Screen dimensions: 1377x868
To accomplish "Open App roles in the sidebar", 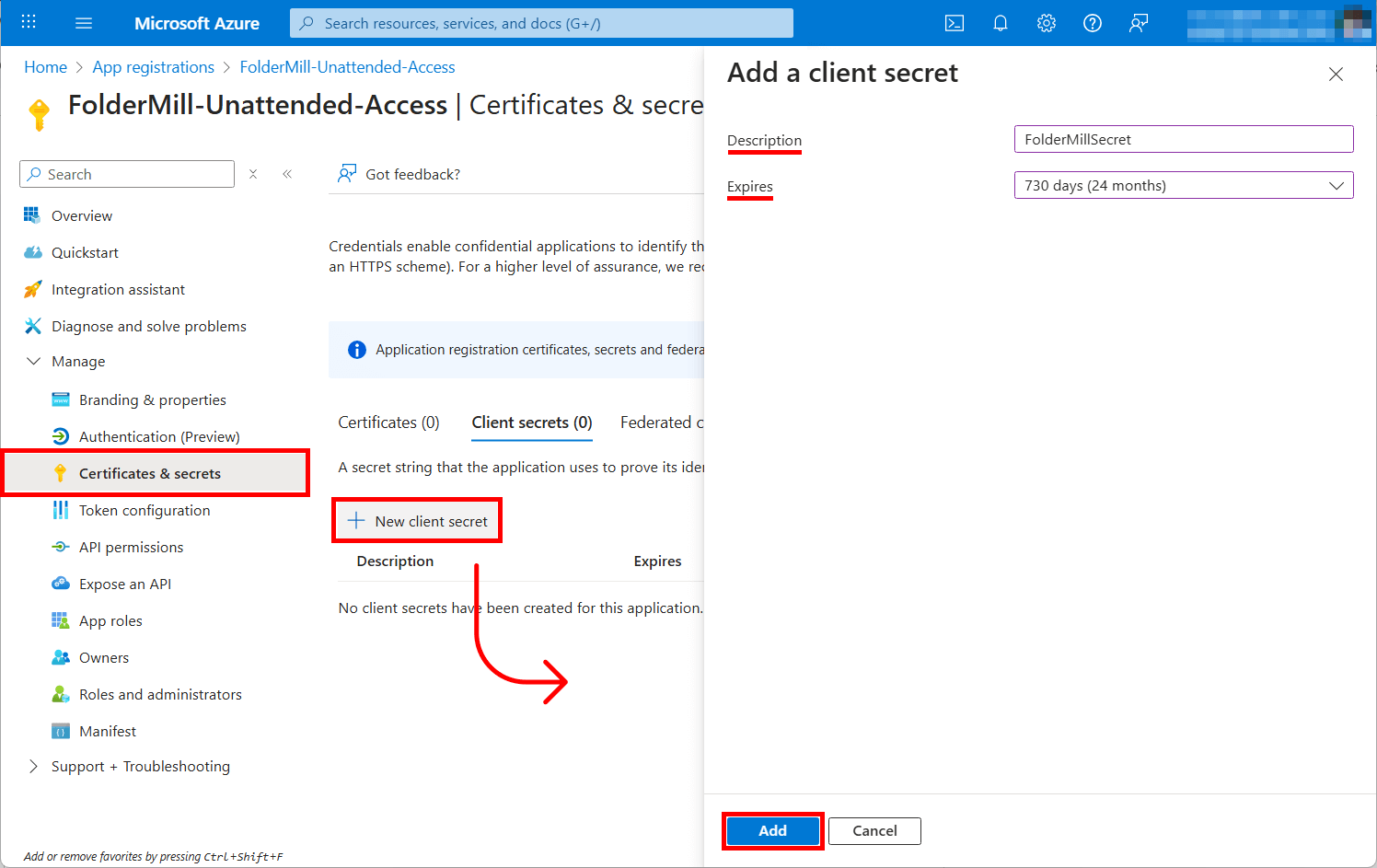I will click(108, 620).
